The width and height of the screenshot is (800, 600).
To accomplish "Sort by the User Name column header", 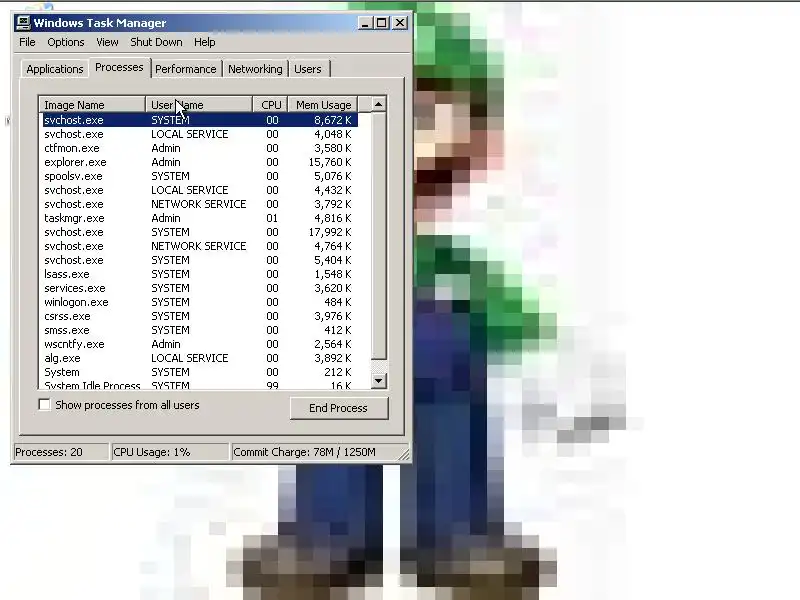I will [x=199, y=105].
